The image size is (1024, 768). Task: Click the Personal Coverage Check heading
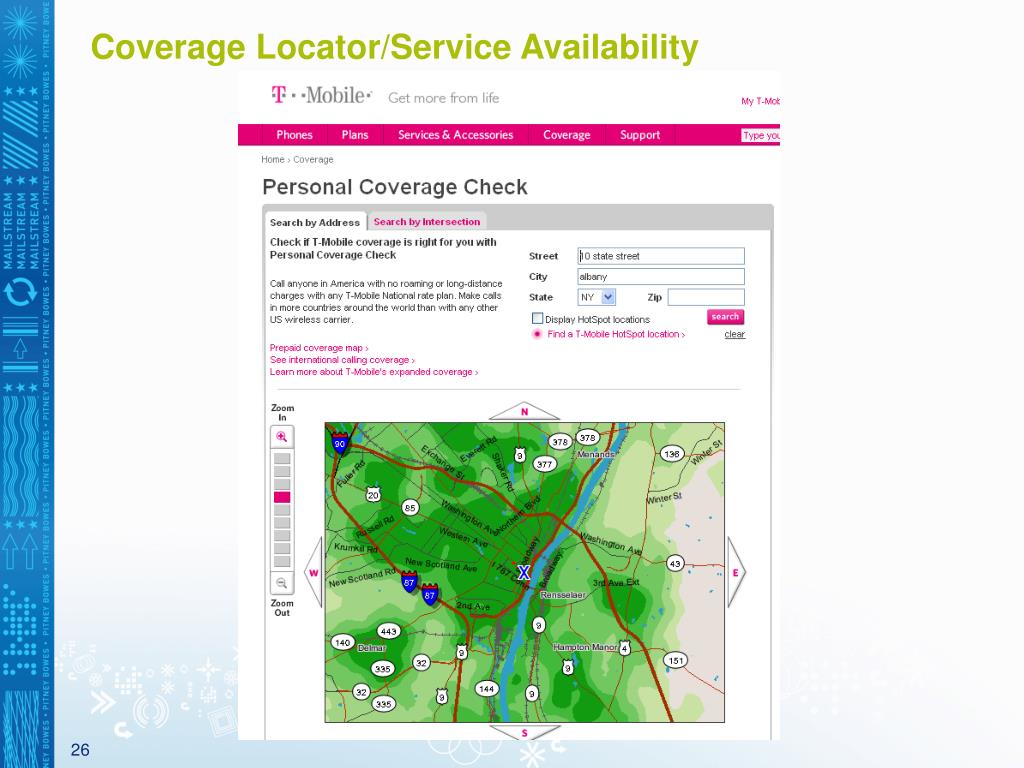tap(394, 187)
